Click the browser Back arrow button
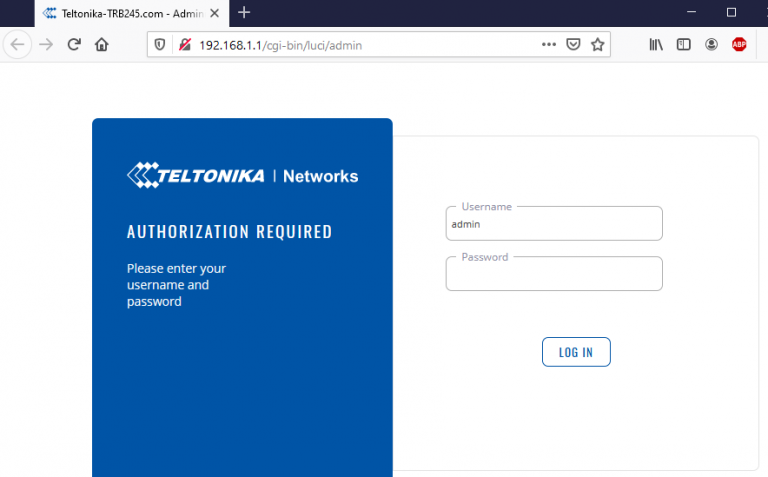This screenshot has height=477, width=768. point(17,45)
